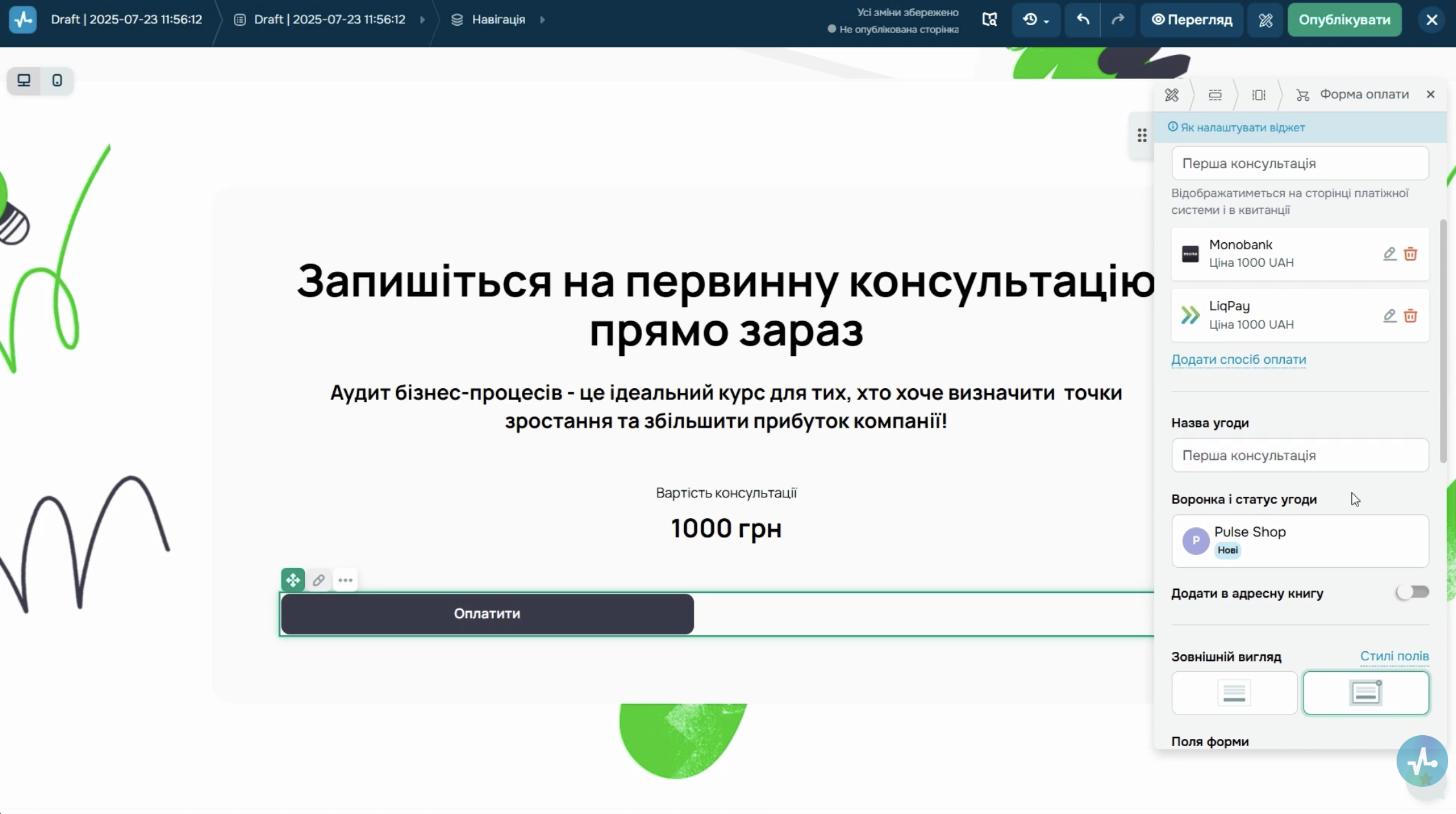Open Стилі полів link

tap(1394, 656)
